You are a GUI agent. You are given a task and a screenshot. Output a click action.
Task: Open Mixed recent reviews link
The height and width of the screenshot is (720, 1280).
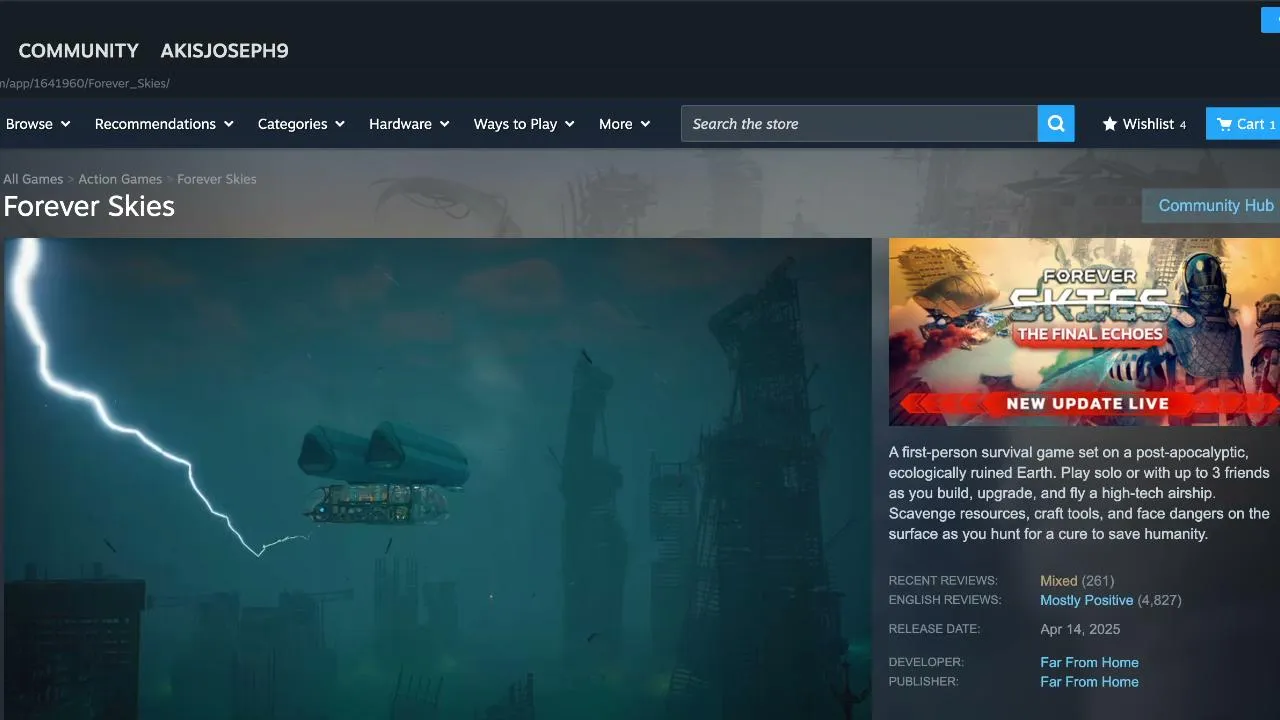pyautogui.click(x=1058, y=581)
